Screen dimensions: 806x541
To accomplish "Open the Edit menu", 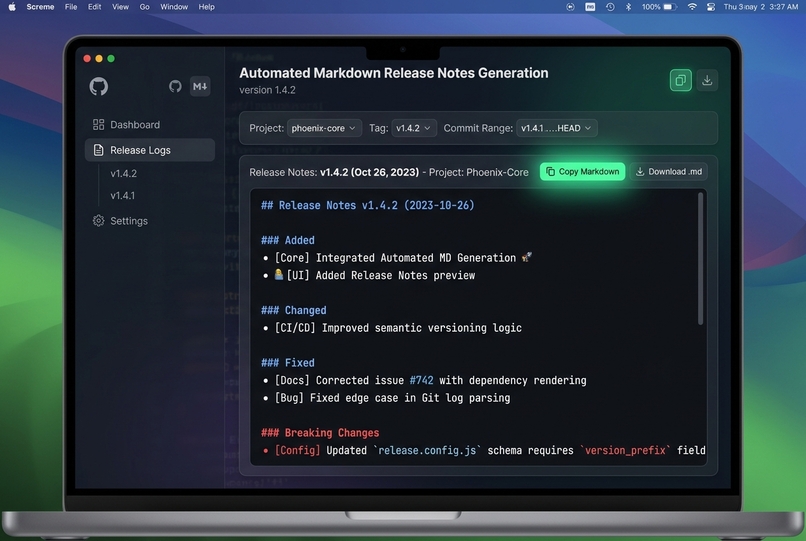I will 95,7.
